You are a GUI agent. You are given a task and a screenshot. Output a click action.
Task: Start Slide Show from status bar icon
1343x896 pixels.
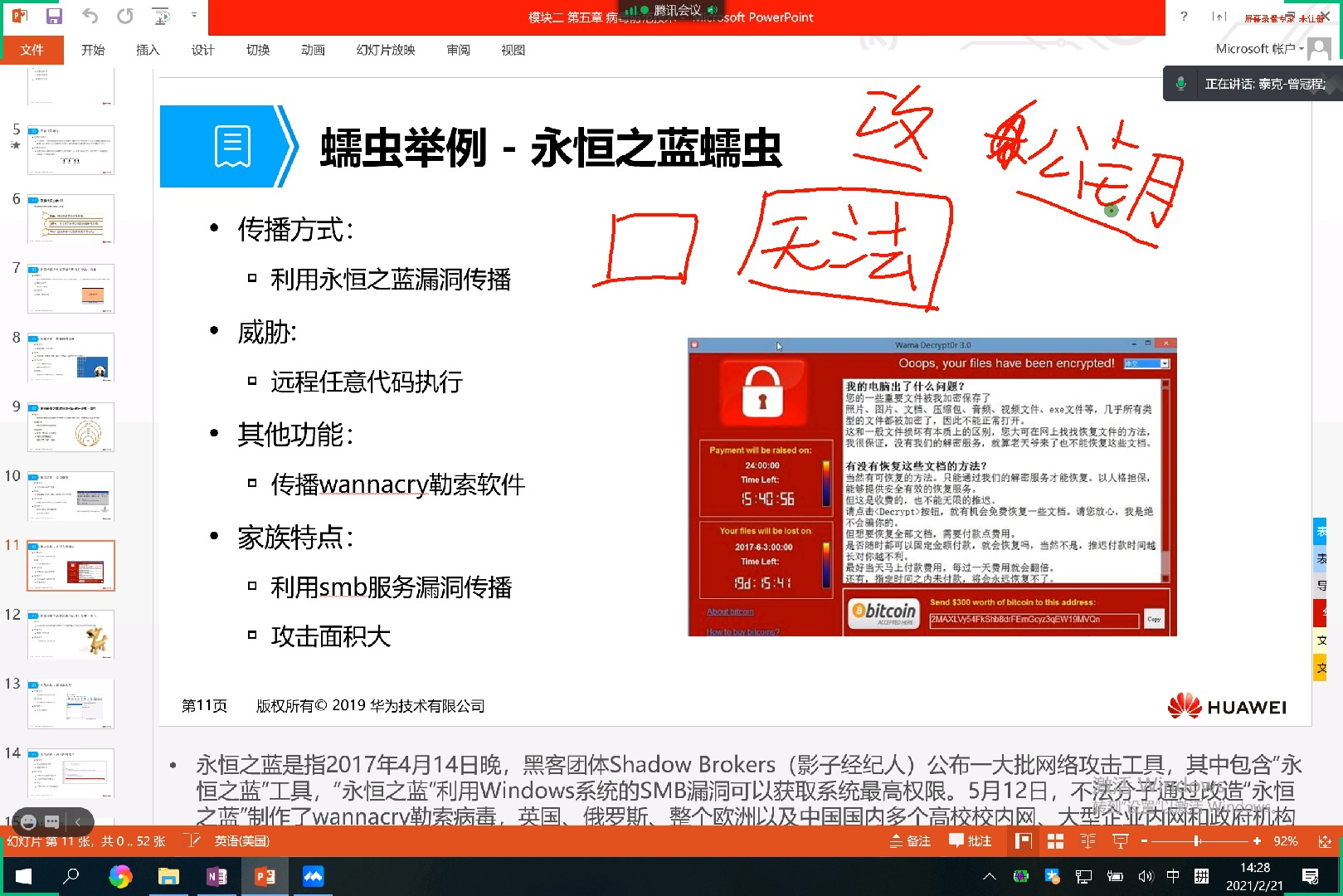pyautogui.click(x=1121, y=841)
